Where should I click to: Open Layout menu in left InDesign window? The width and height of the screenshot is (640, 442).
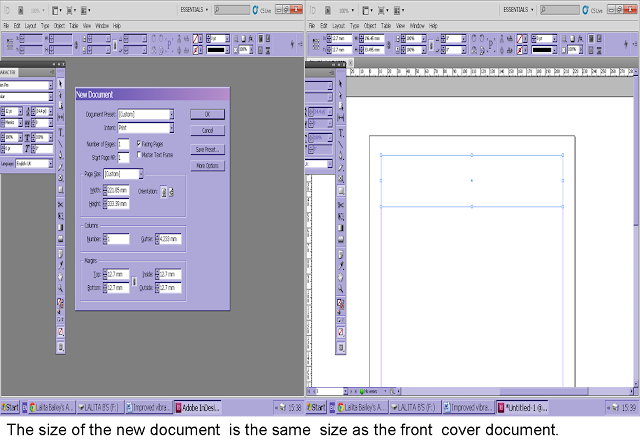point(31,26)
